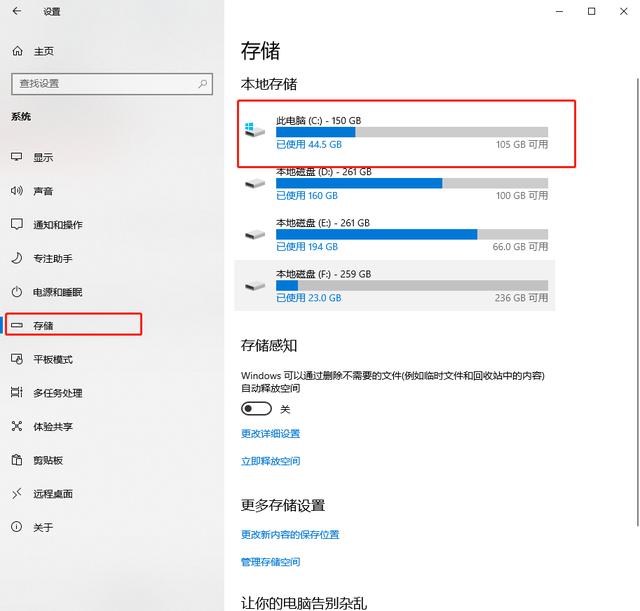The height and width of the screenshot is (611, 640).
Task: Toggle the Storage Sense (存储感知) switch
Action: [x=257, y=409]
